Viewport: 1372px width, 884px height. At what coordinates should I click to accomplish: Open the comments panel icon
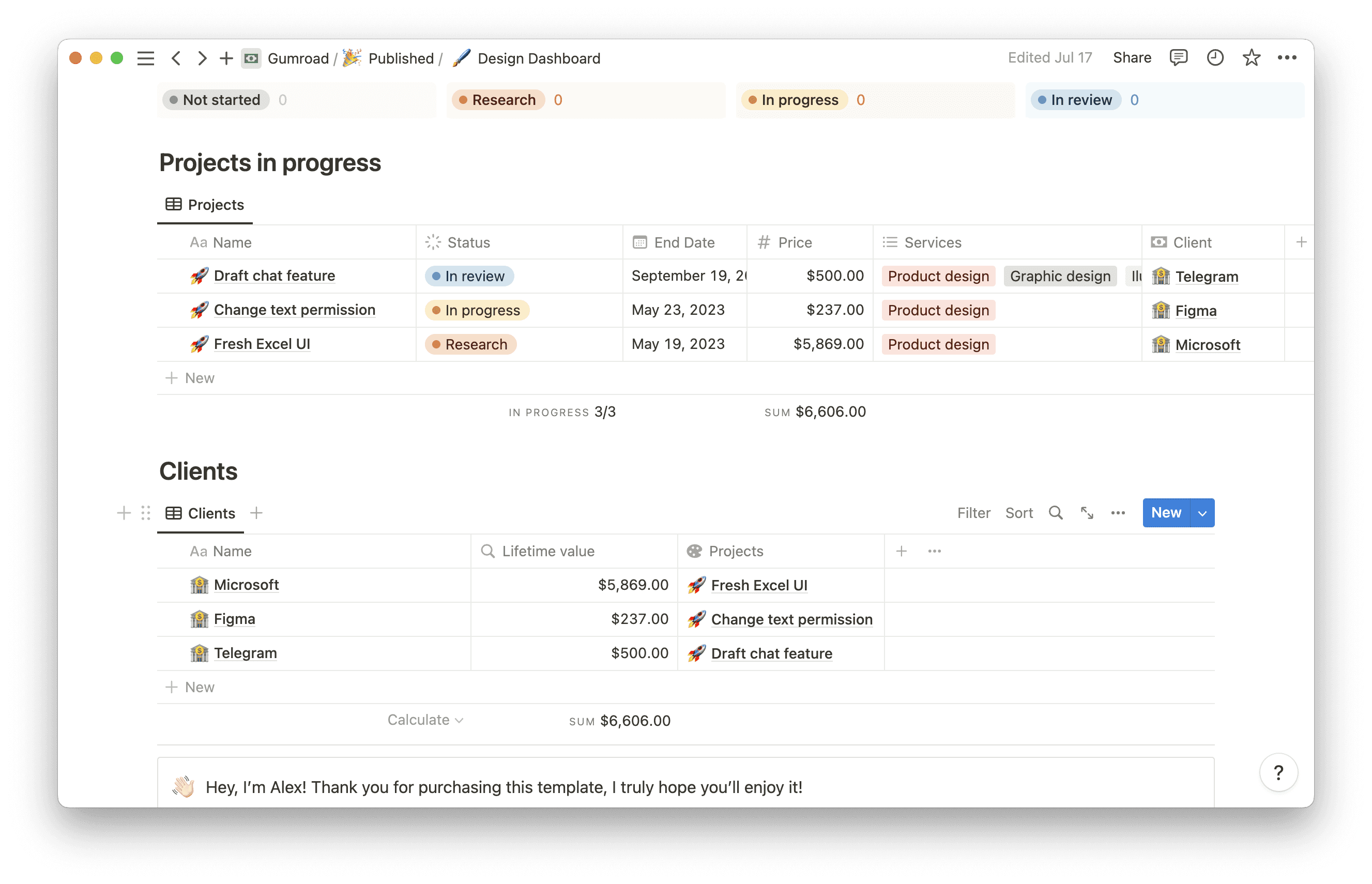click(x=1178, y=57)
